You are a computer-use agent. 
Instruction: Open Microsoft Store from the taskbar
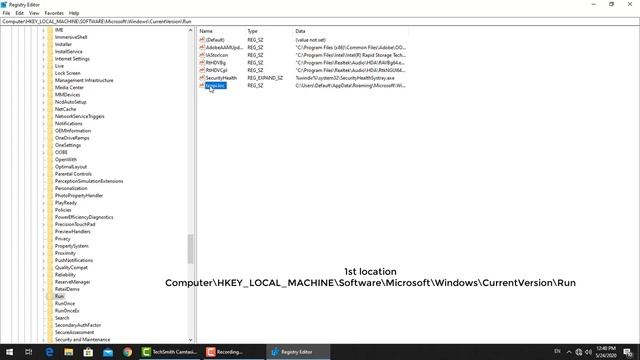point(88,352)
